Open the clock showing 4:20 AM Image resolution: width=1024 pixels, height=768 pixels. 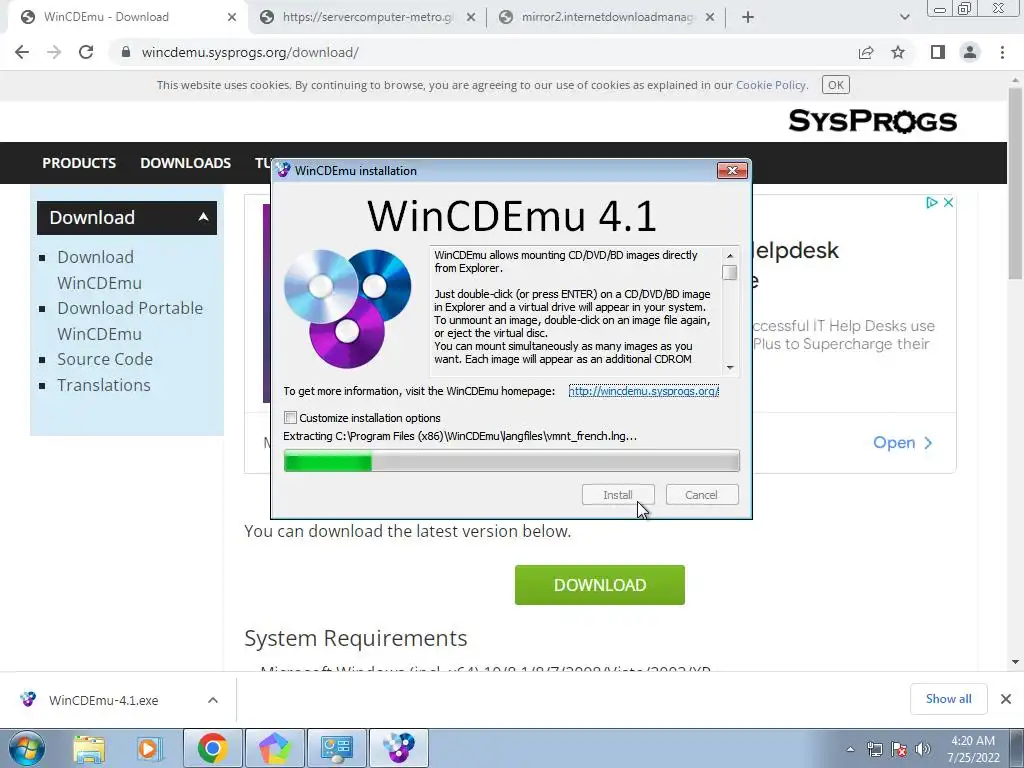973,749
